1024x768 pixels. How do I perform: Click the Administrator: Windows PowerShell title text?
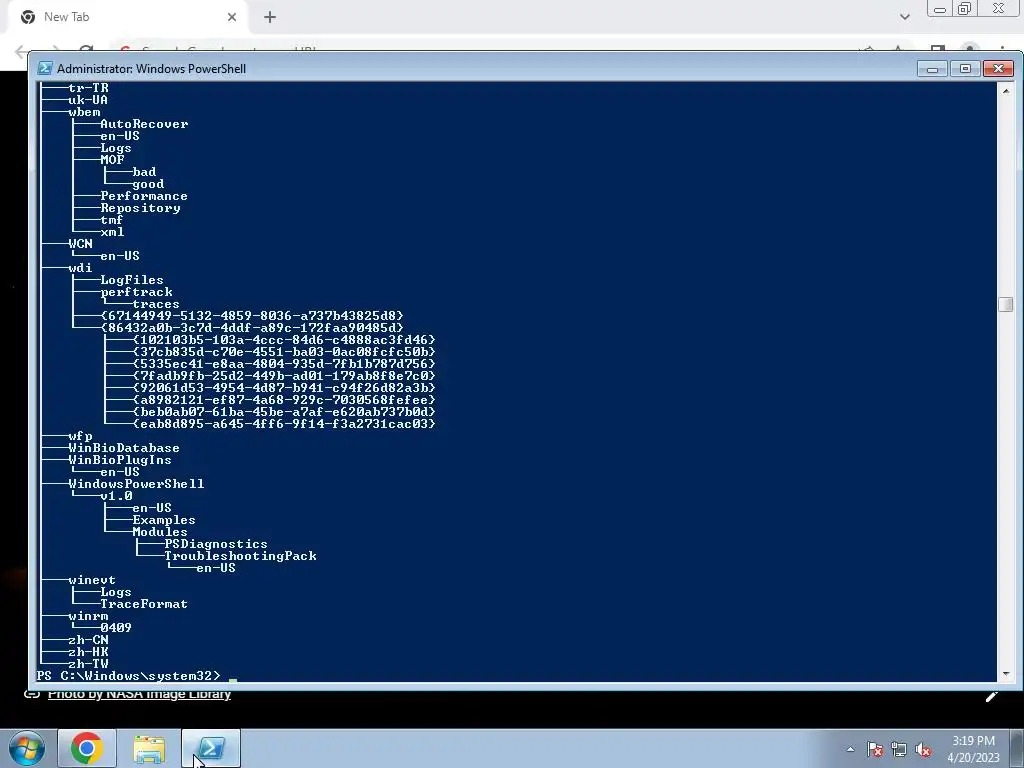[x=152, y=69]
